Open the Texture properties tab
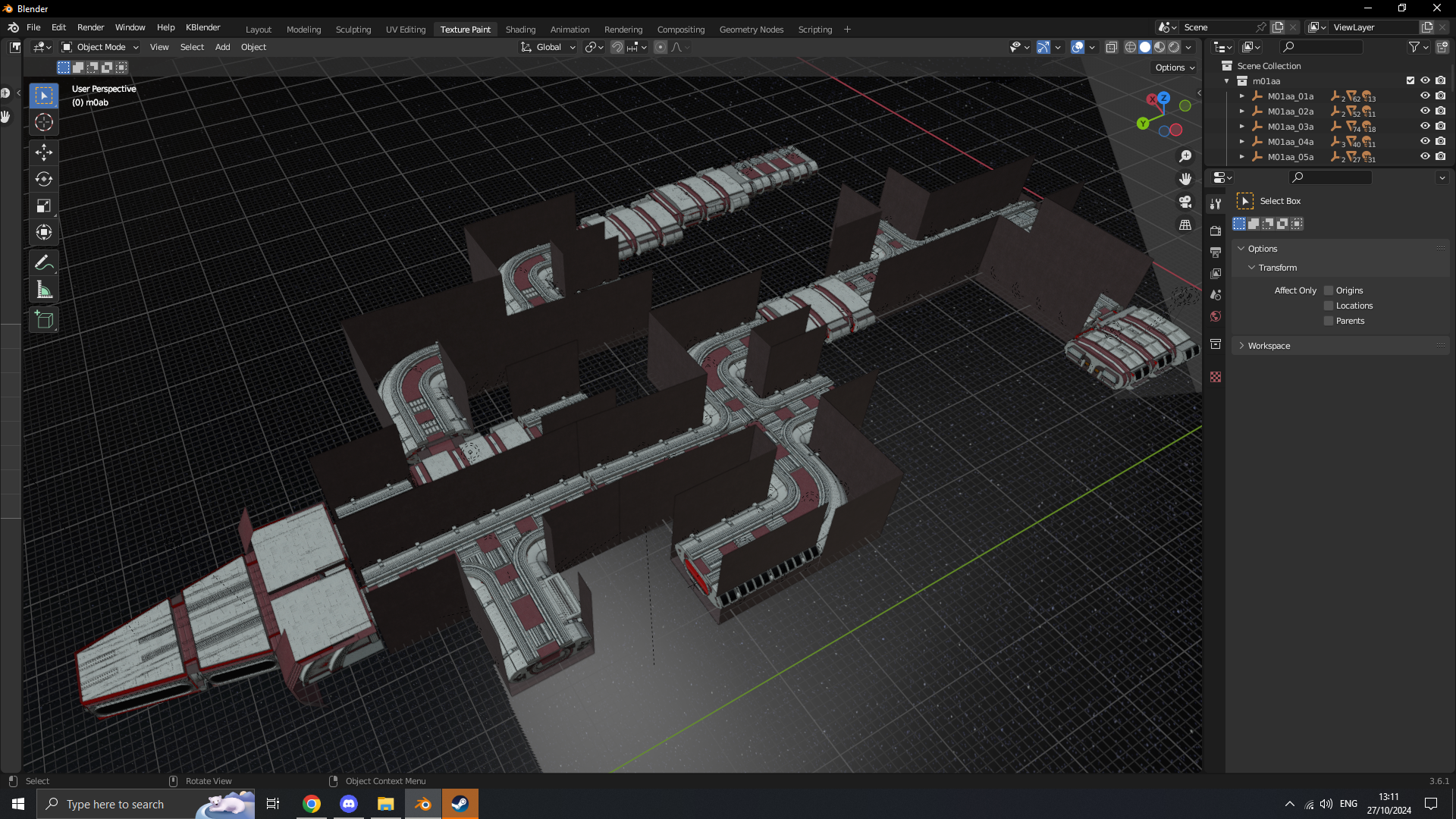 tap(1216, 377)
